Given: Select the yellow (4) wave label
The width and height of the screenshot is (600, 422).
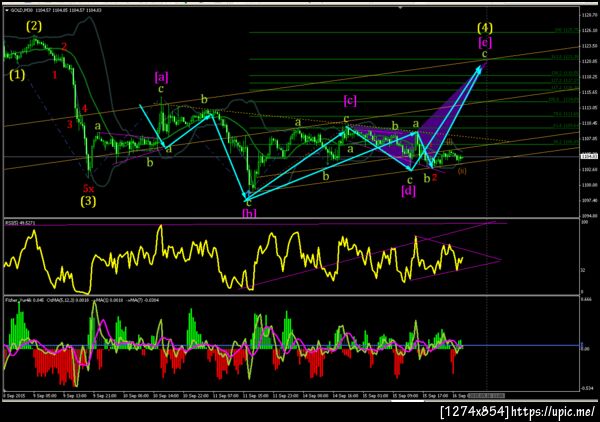Looking at the screenshot, I should tap(485, 28).
